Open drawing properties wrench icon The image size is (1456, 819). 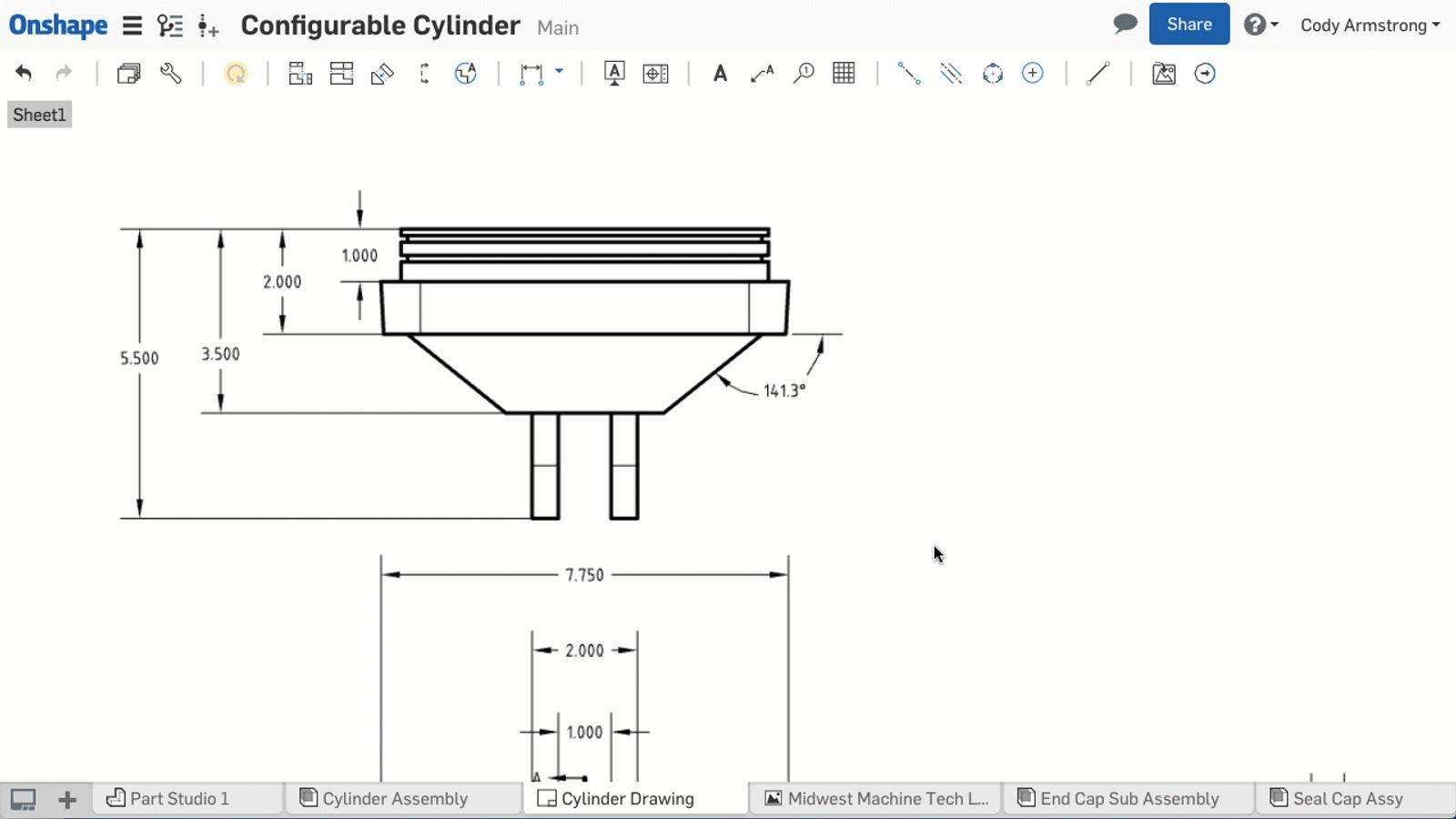pyautogui.click(x=171, y=74)
